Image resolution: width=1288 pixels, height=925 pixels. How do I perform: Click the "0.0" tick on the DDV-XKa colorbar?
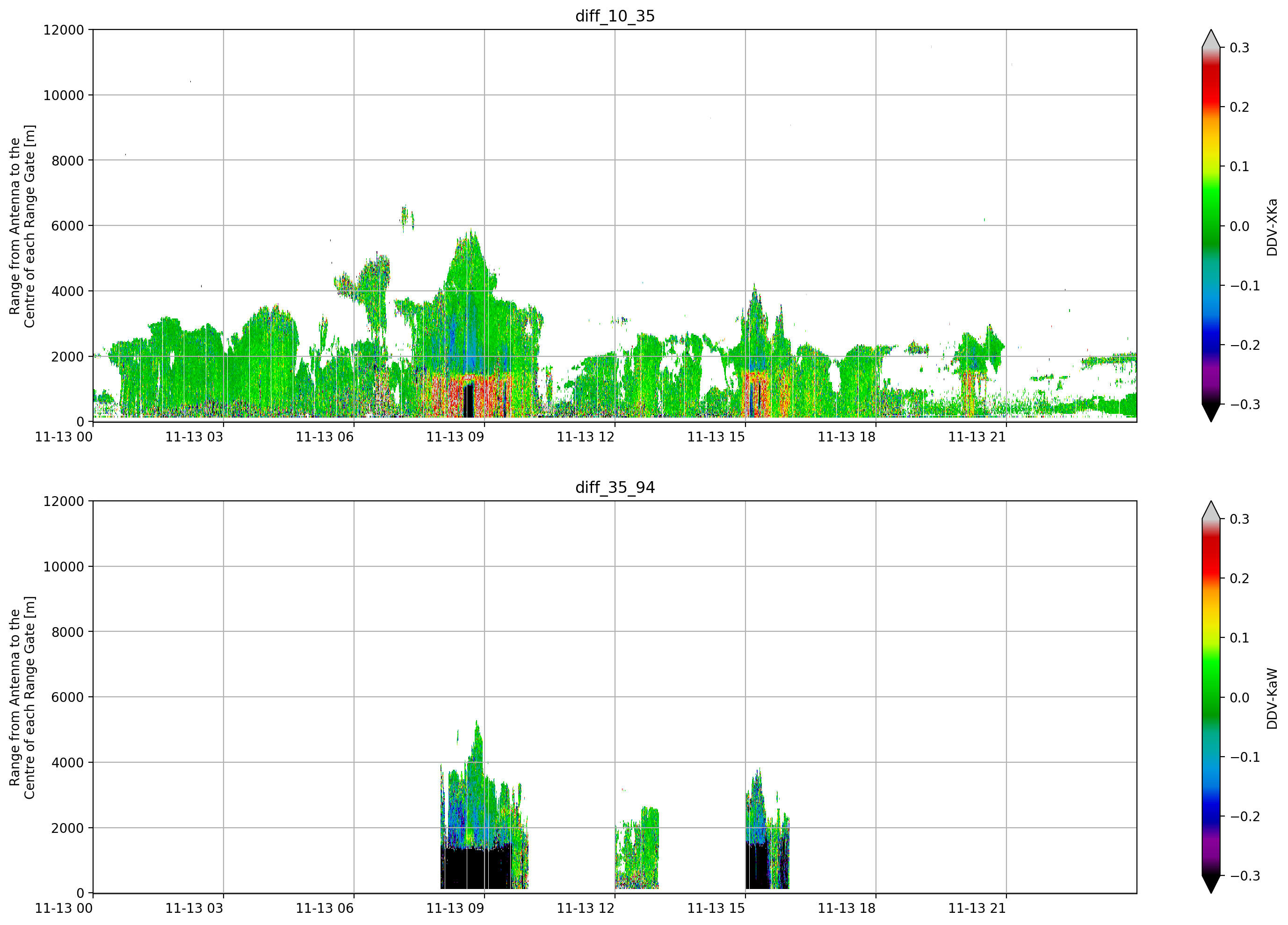(x=1239, y=226)
